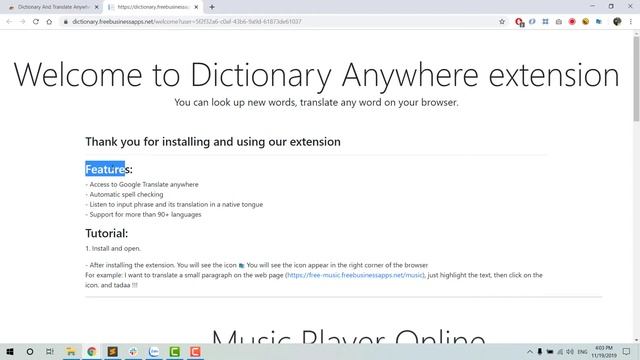Open Slack from taskbar
Screen dimensions: 640x360
[x=133, y=351]
